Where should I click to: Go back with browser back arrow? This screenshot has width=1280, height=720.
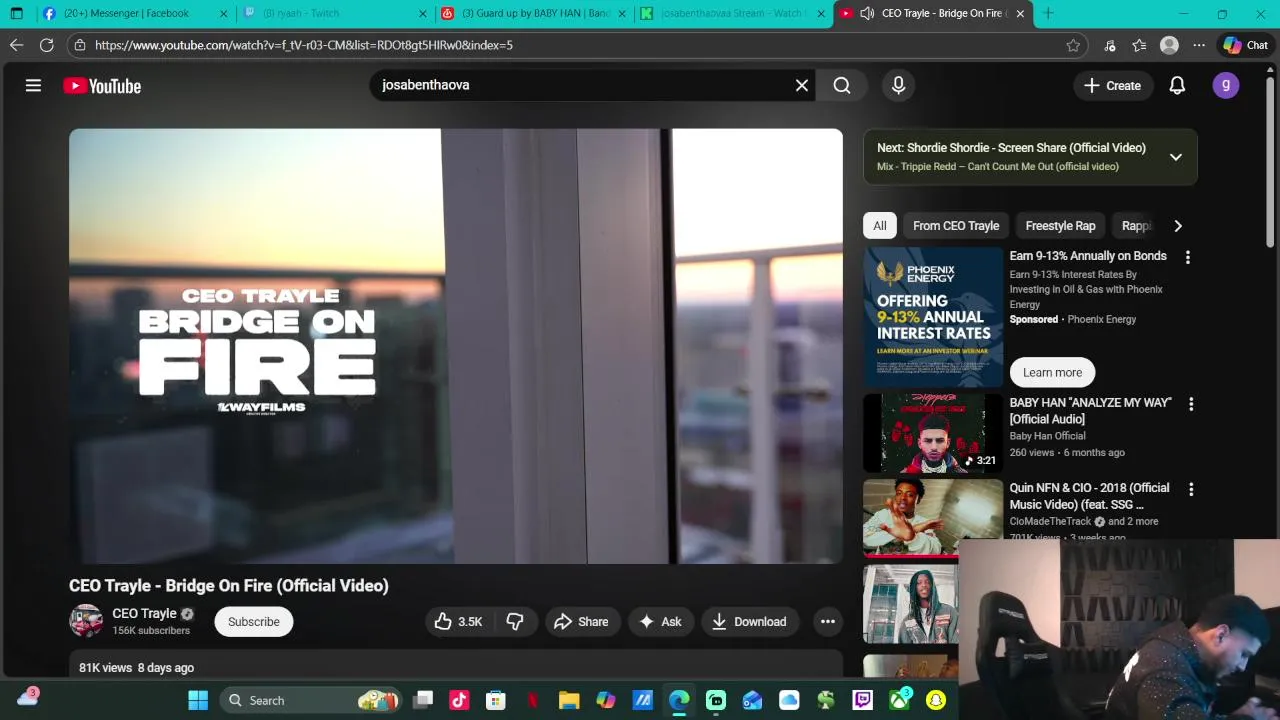point(16,45)
